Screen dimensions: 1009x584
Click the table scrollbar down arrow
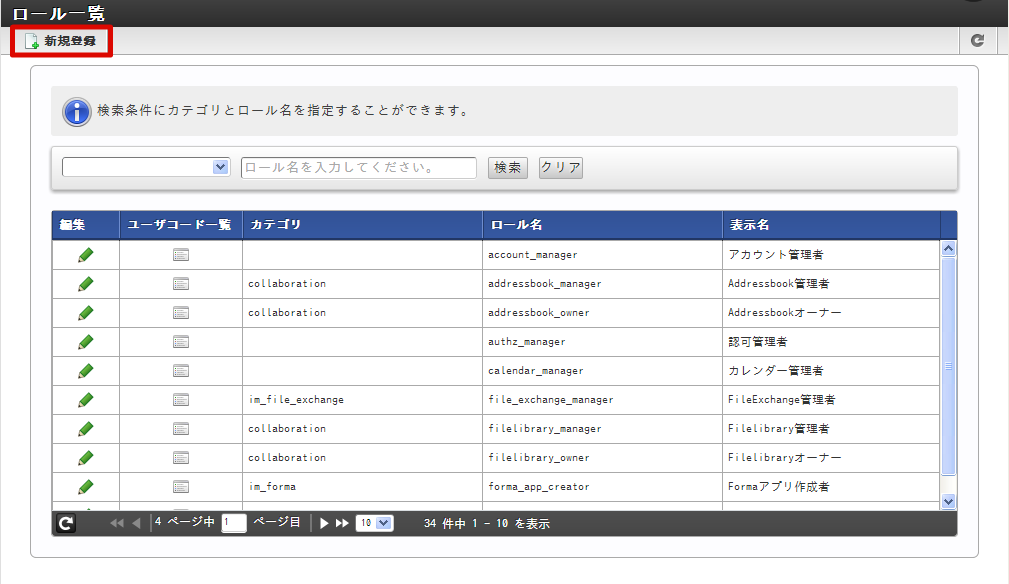click(949, 502)
